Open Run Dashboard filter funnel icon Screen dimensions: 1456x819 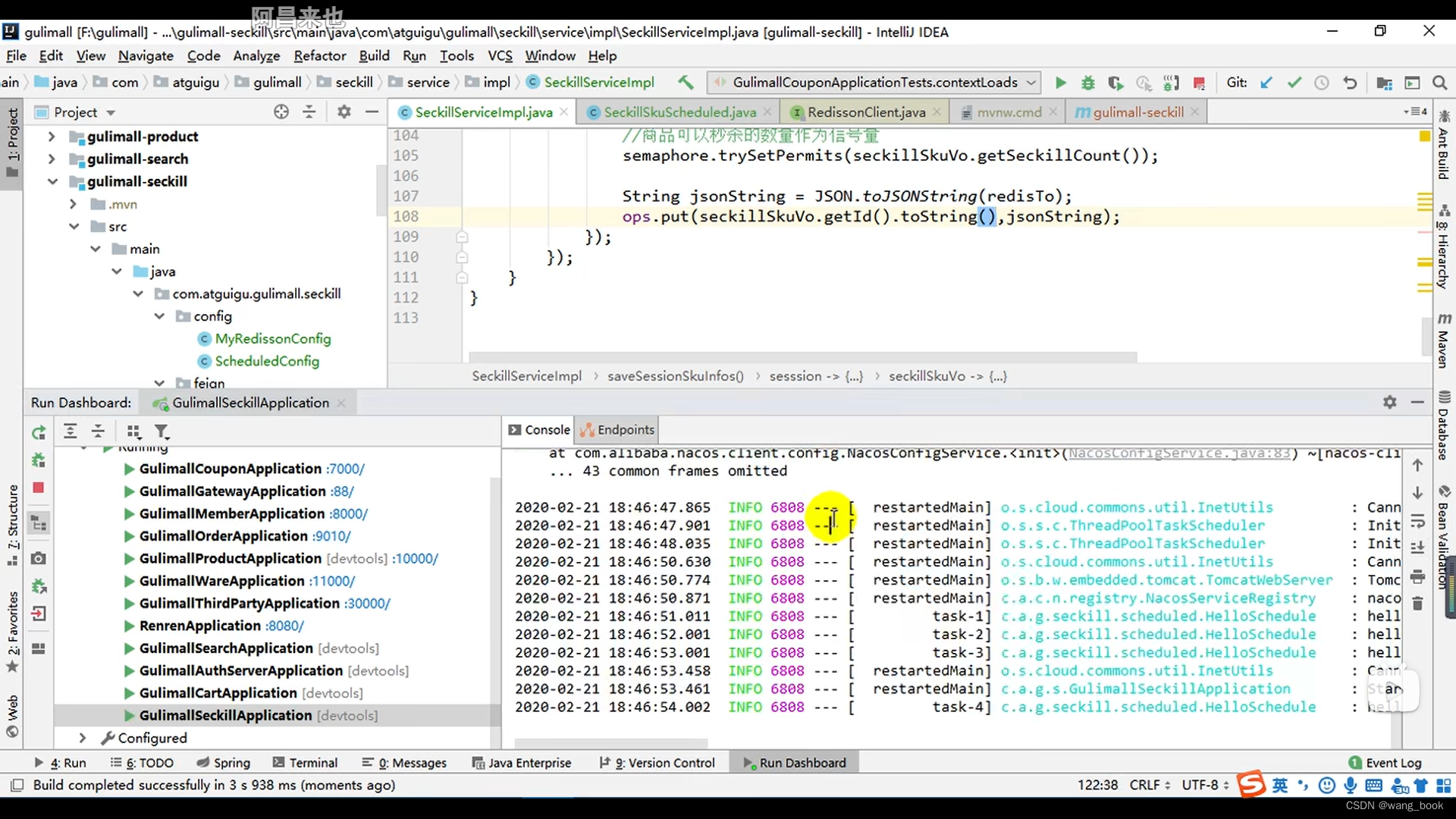(x=162, y=431)
